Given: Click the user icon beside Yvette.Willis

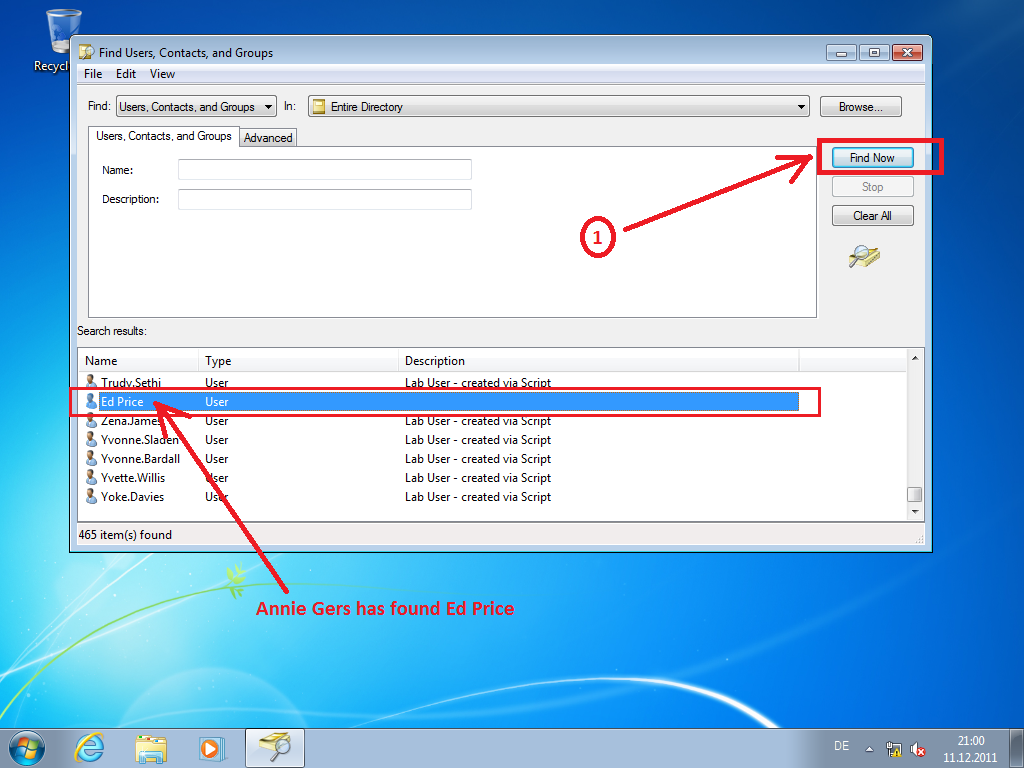Looking at the screenshot, I should pyautogui.click(x=91, y=477).
